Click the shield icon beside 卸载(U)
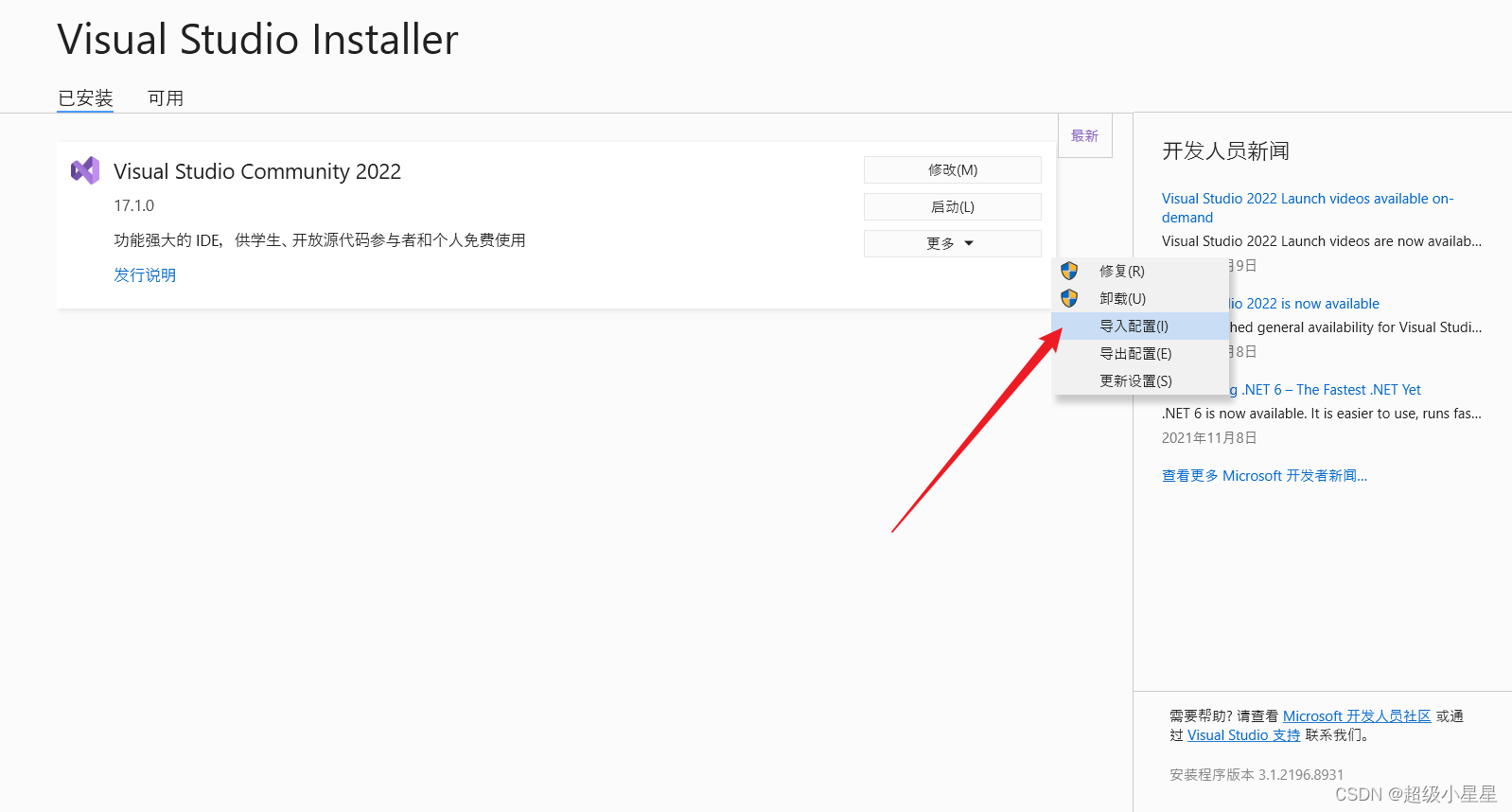The image size is (1512, 812). (x=1069, y=298)
